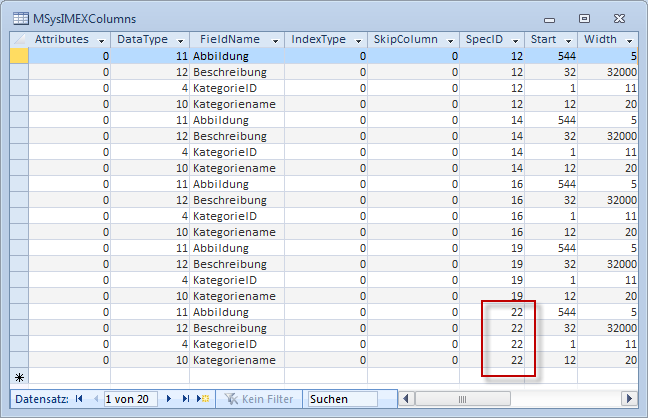This screenshot has height=418, width=648.
Task: Open the Attributes column dropdown
Action: [x=97, y=40]
